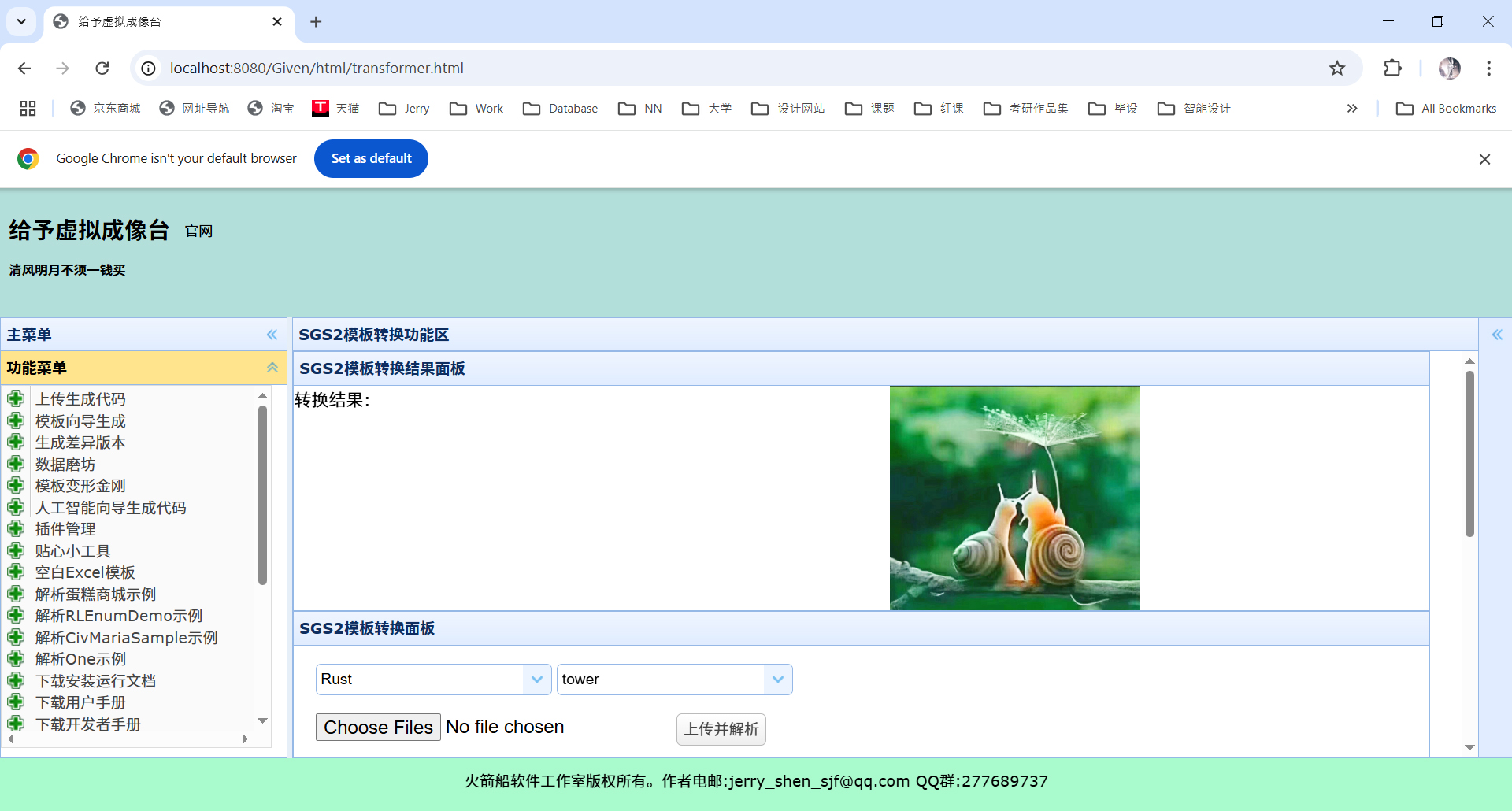This screenshot has width=1512, height=811.
Task: Select 模板变形金刚 in the function menu
Action: coord(80,486)
